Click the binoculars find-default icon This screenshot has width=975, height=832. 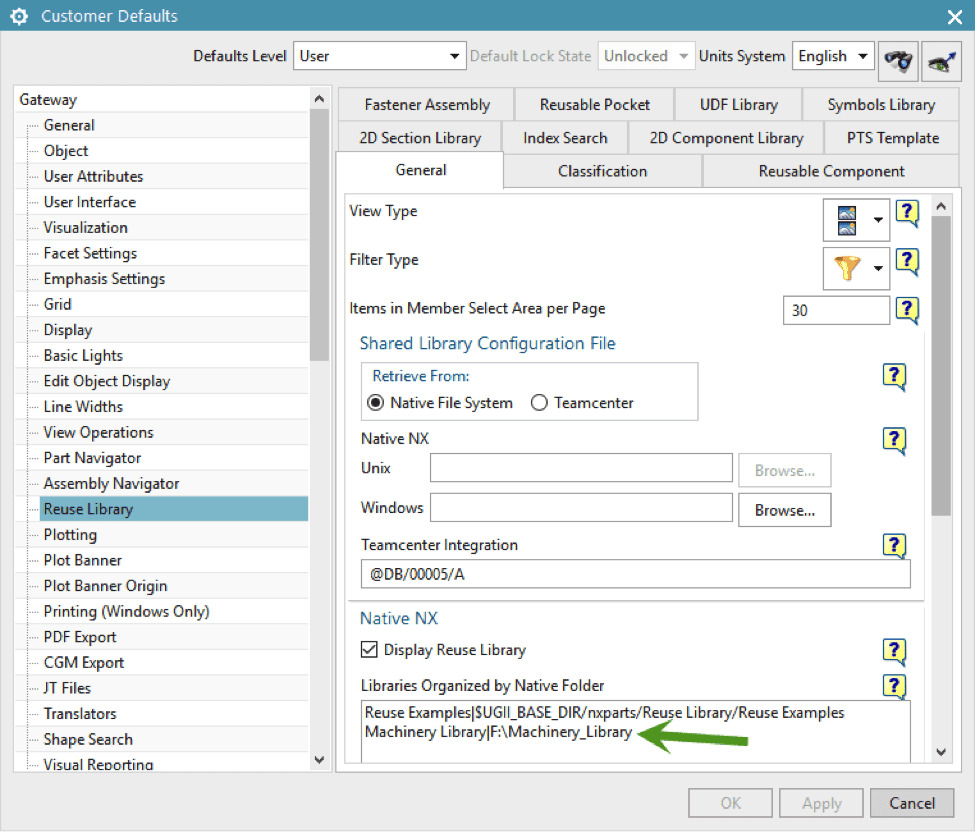pos(898,60)
